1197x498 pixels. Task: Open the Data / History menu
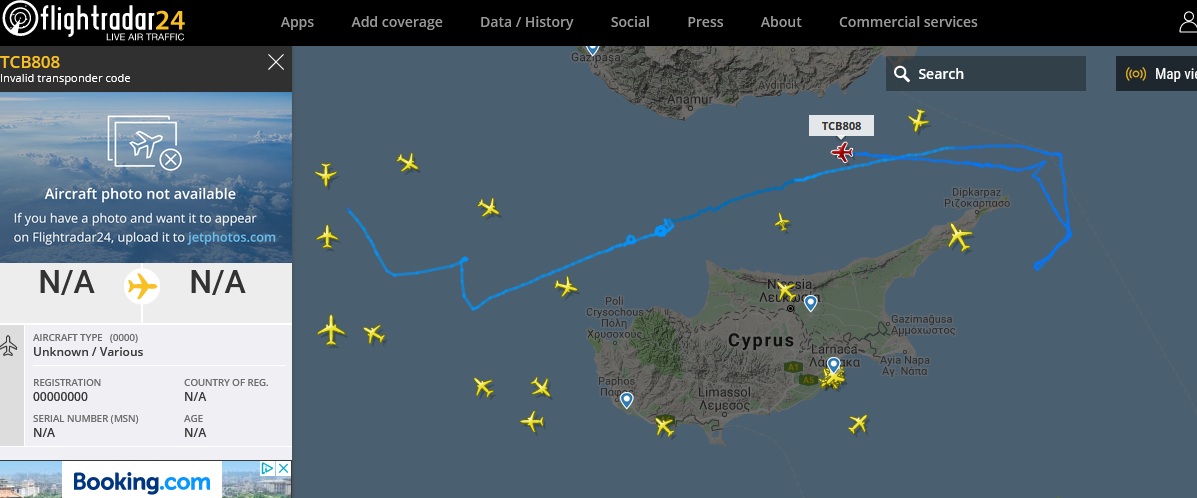[x=526, y=22]
